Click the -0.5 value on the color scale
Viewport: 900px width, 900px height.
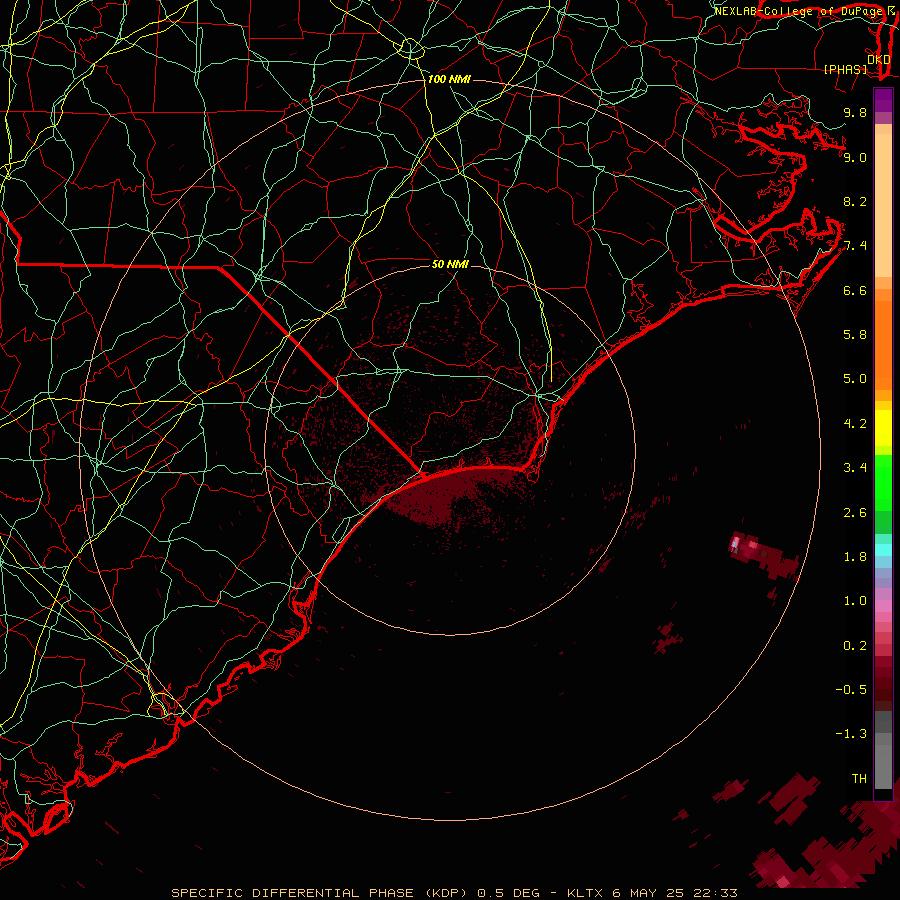(851, 690)
